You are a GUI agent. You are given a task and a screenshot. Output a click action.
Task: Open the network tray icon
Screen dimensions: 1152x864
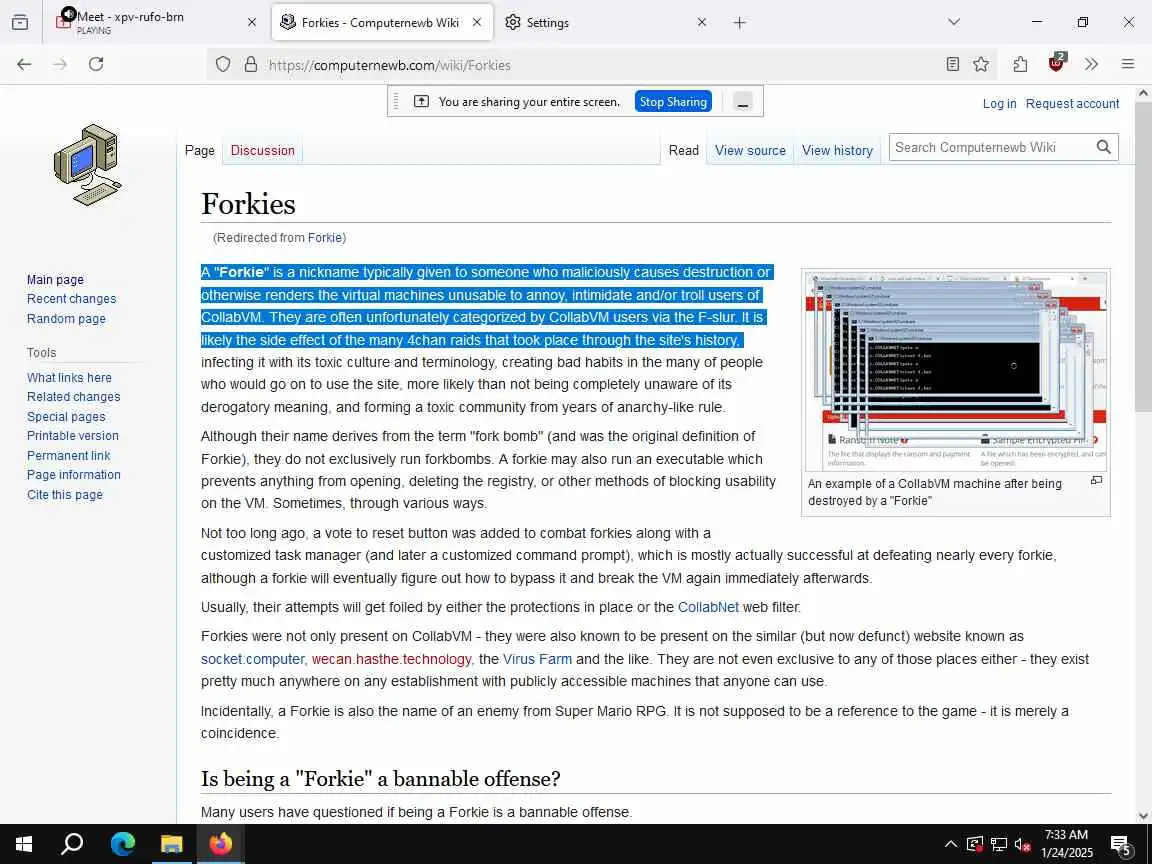[x=998, y=844]
